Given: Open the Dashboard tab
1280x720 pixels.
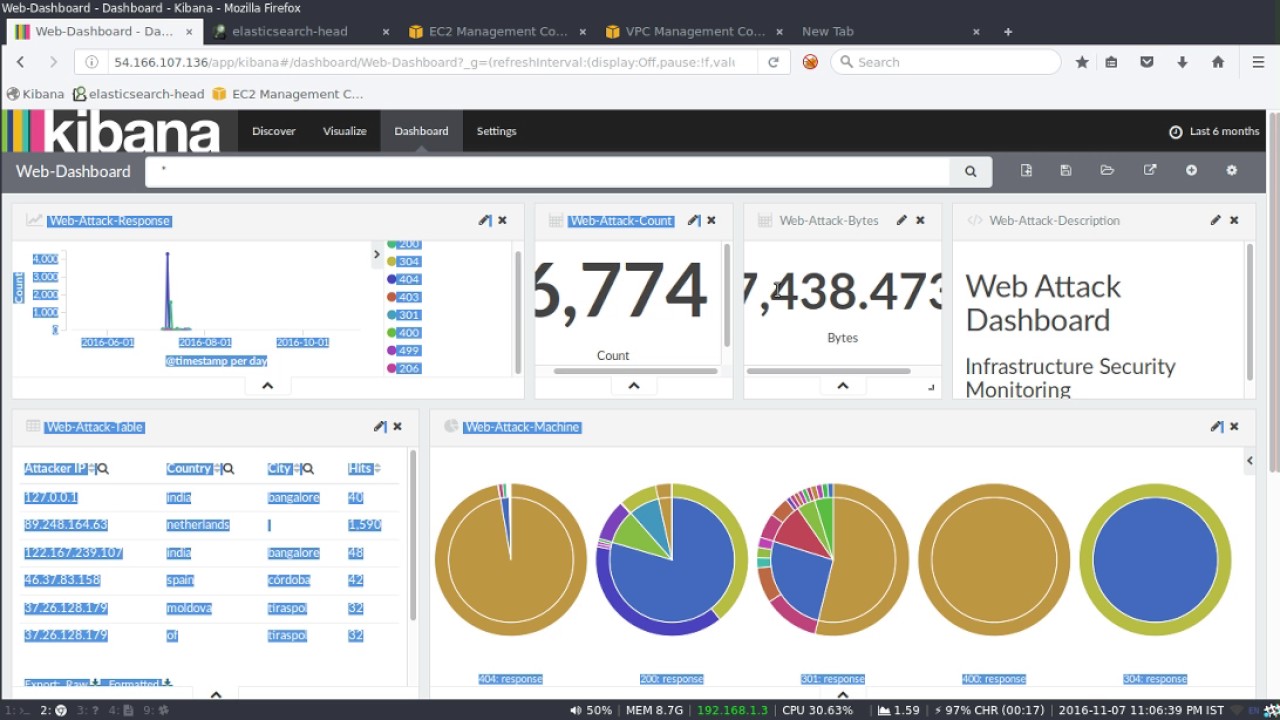Looking at the screenshot, I should (x=421, y=131).
